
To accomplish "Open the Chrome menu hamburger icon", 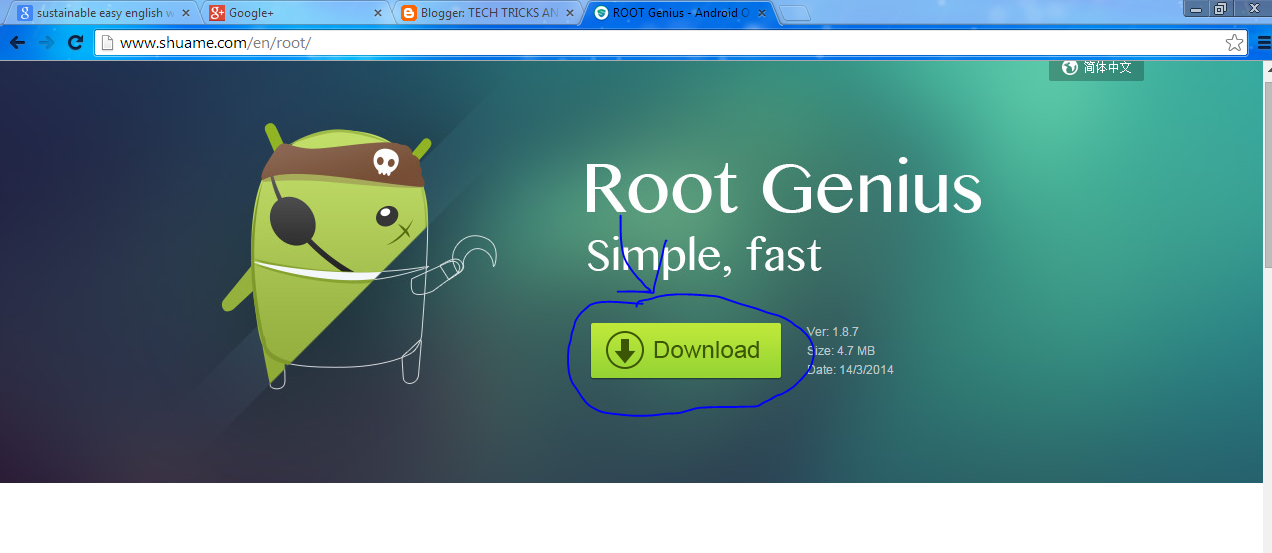I will coord(1263,43).
